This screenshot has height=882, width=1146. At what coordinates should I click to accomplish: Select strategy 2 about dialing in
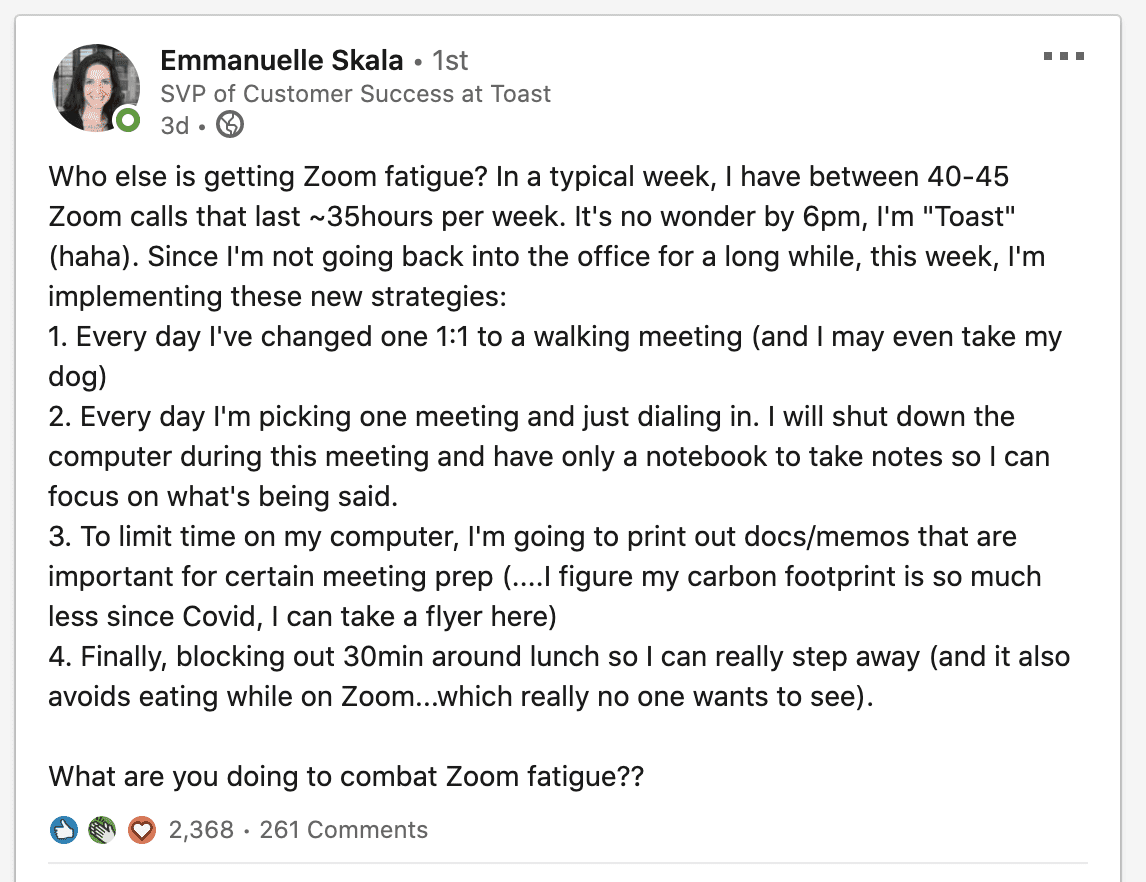[x=549, y=457]
